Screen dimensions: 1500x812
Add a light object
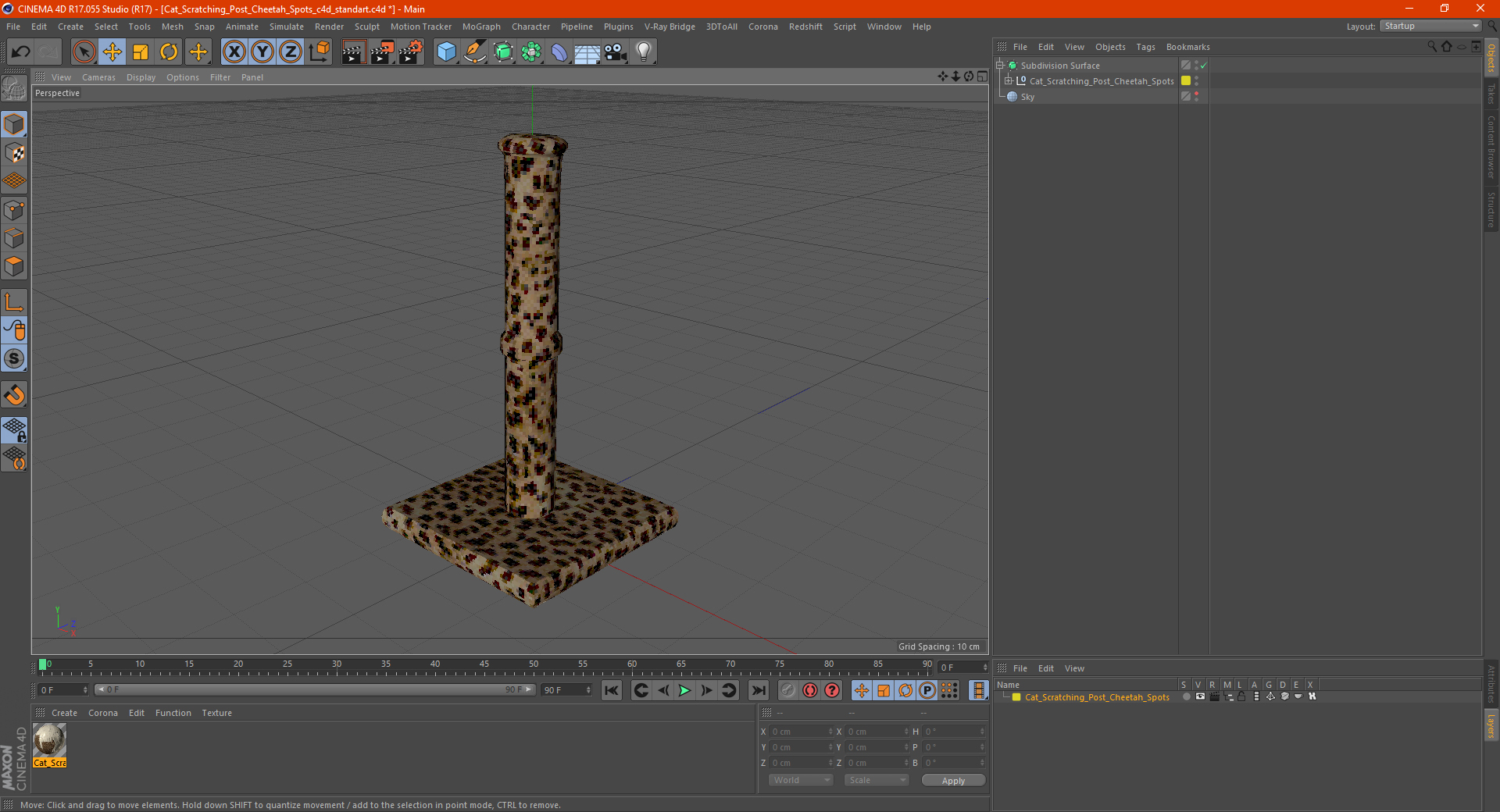(x=643, y=52)
